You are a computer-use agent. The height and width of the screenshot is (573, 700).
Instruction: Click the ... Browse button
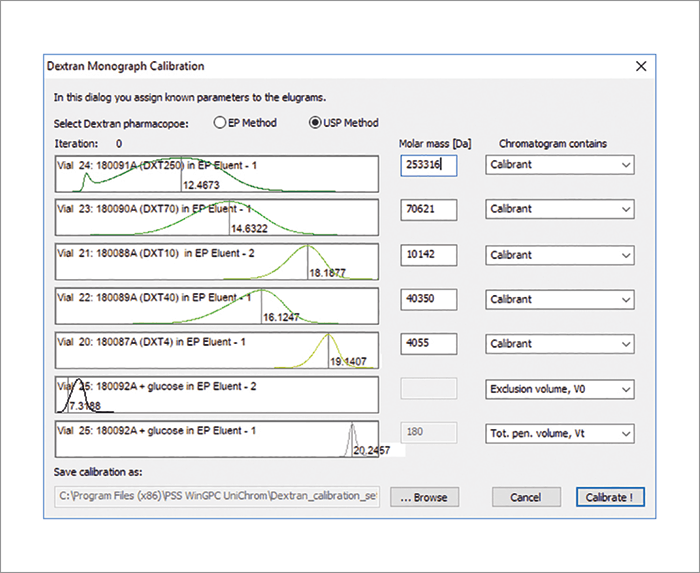pyautogui.click(x=424, y=497)
